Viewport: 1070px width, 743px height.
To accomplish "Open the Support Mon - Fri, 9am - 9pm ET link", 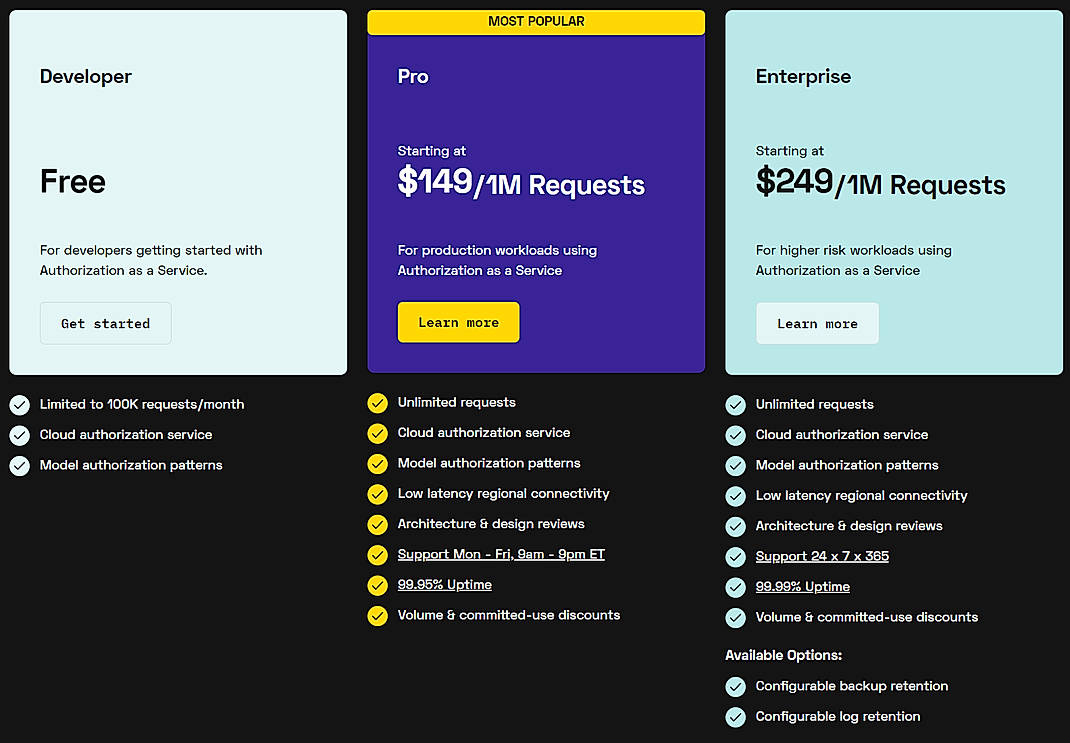I will pos(501,554).
